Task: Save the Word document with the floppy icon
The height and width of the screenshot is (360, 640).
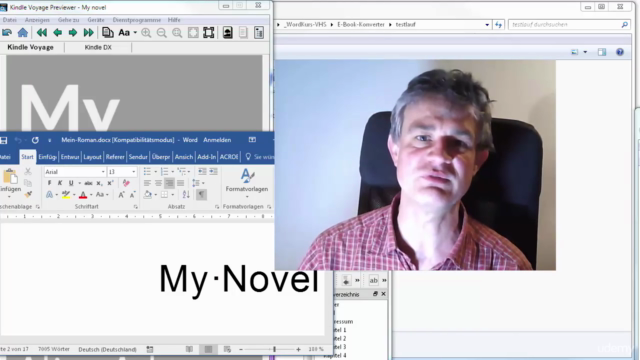Action: [3, 140]
